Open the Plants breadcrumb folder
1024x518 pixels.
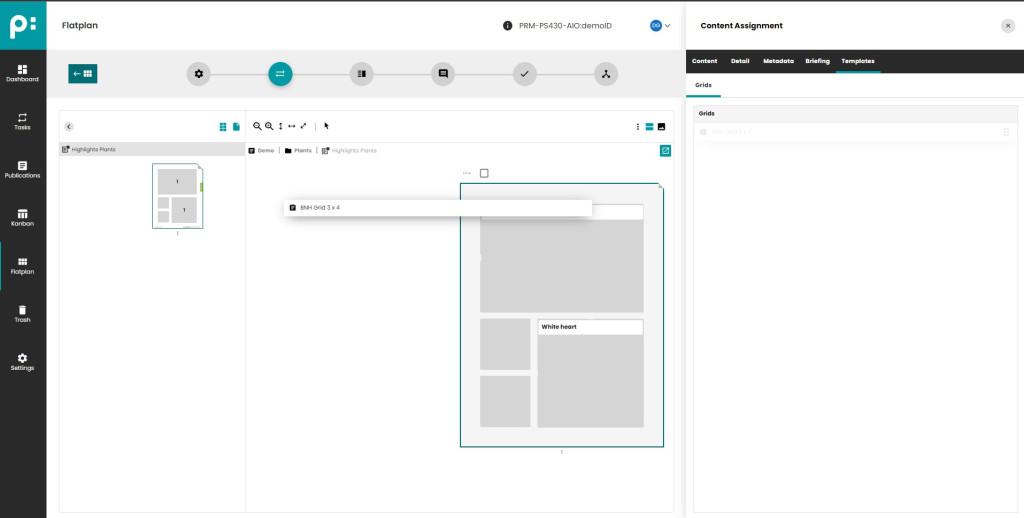(298, 151)
